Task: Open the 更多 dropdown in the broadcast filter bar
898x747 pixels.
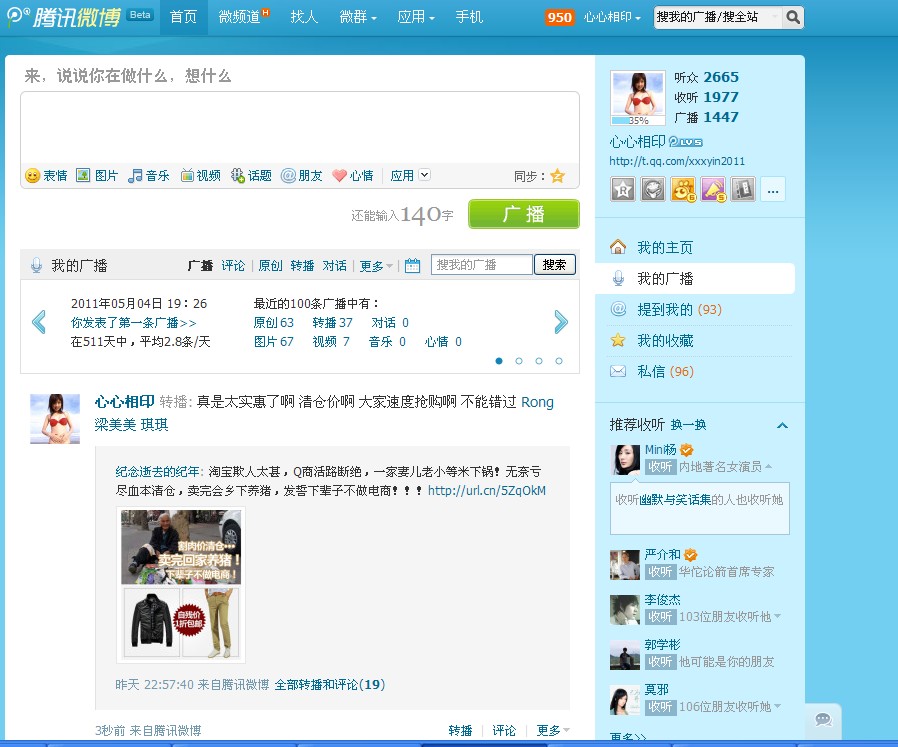Action: coord(375,266)
